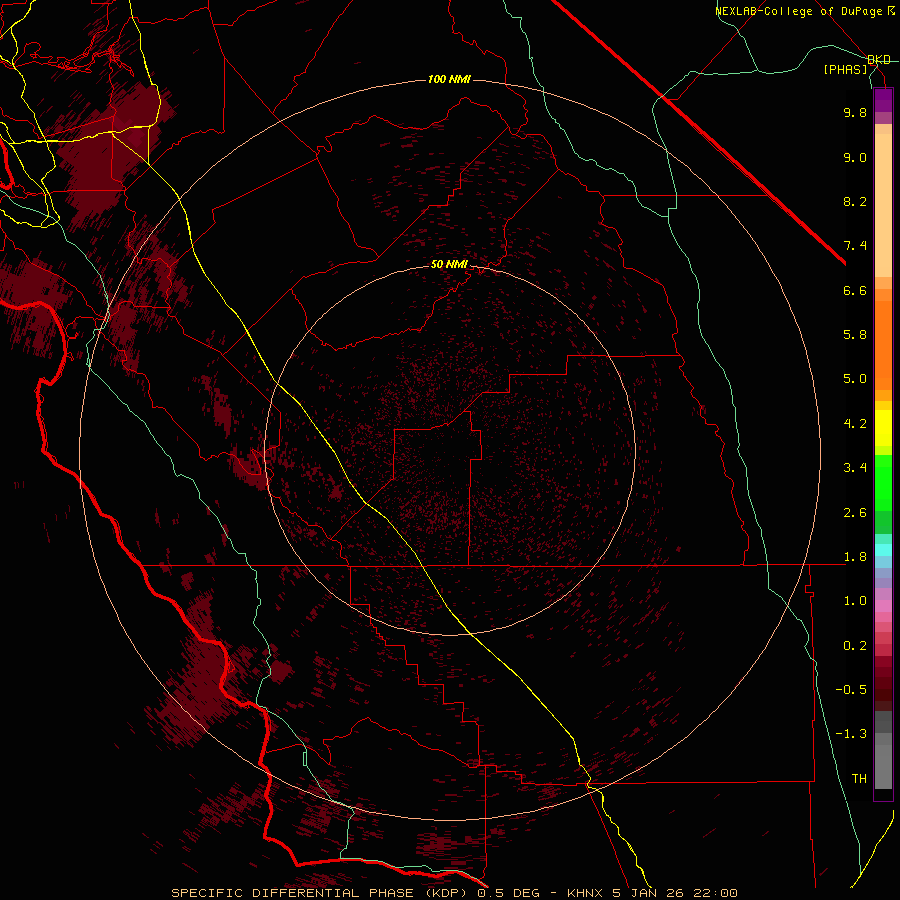Image resolution: width=900 pixels, height=900 pixels.
Task: Click the [PHAS] legend heading
Action: click(x=845, y=69)
